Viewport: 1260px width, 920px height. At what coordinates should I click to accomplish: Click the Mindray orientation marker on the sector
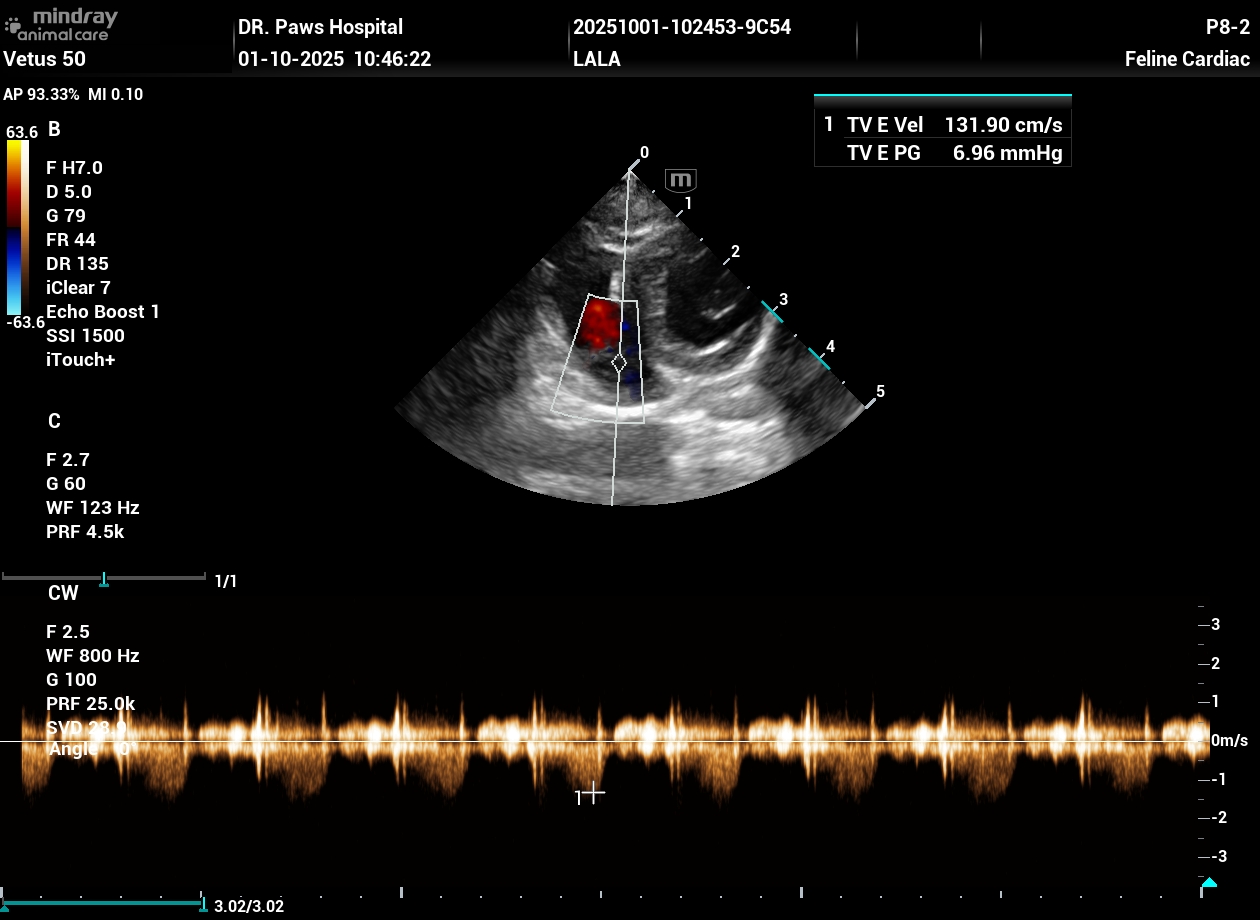[681, 181]
